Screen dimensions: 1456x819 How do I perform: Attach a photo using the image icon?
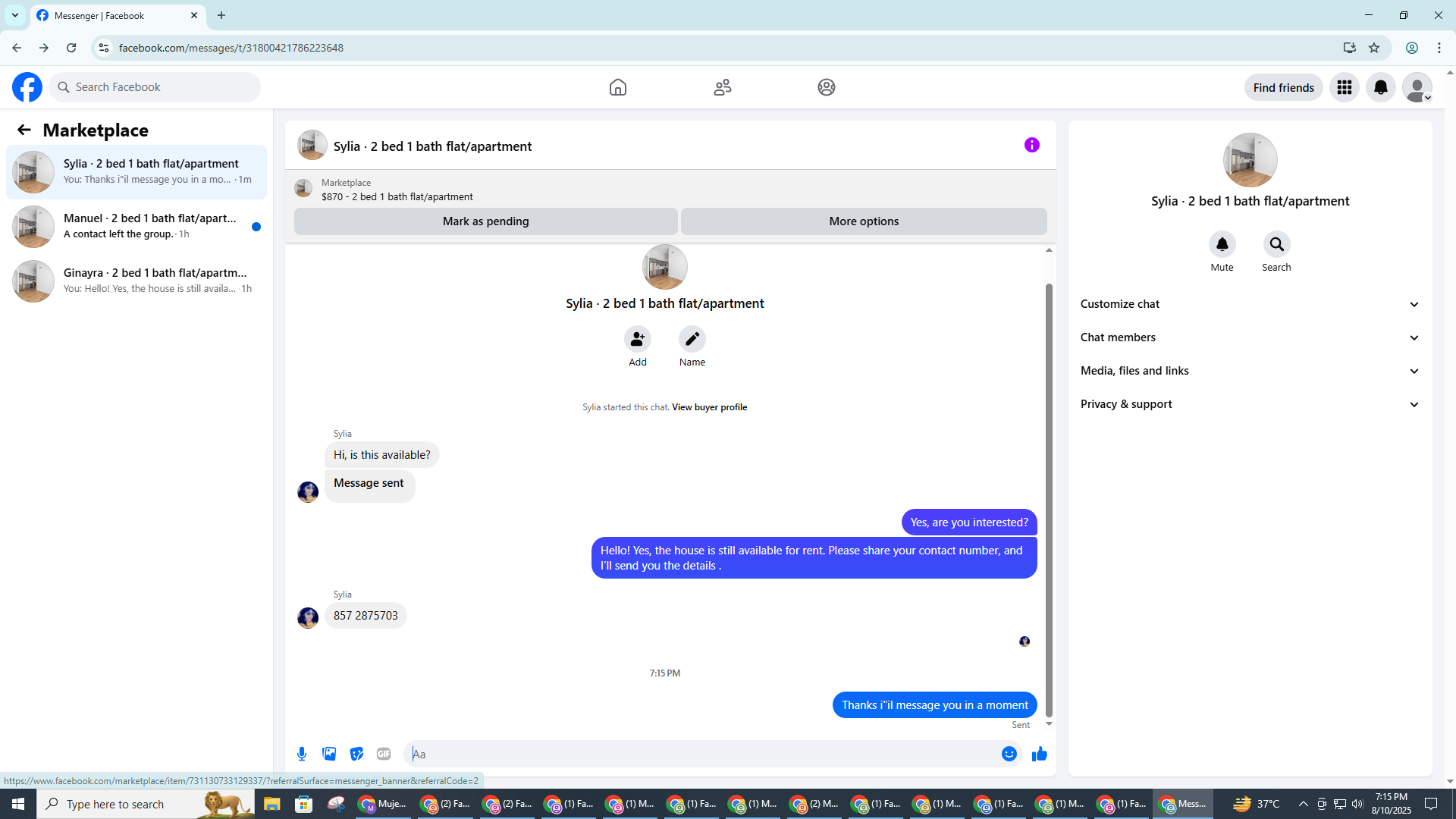pos(329,754)
